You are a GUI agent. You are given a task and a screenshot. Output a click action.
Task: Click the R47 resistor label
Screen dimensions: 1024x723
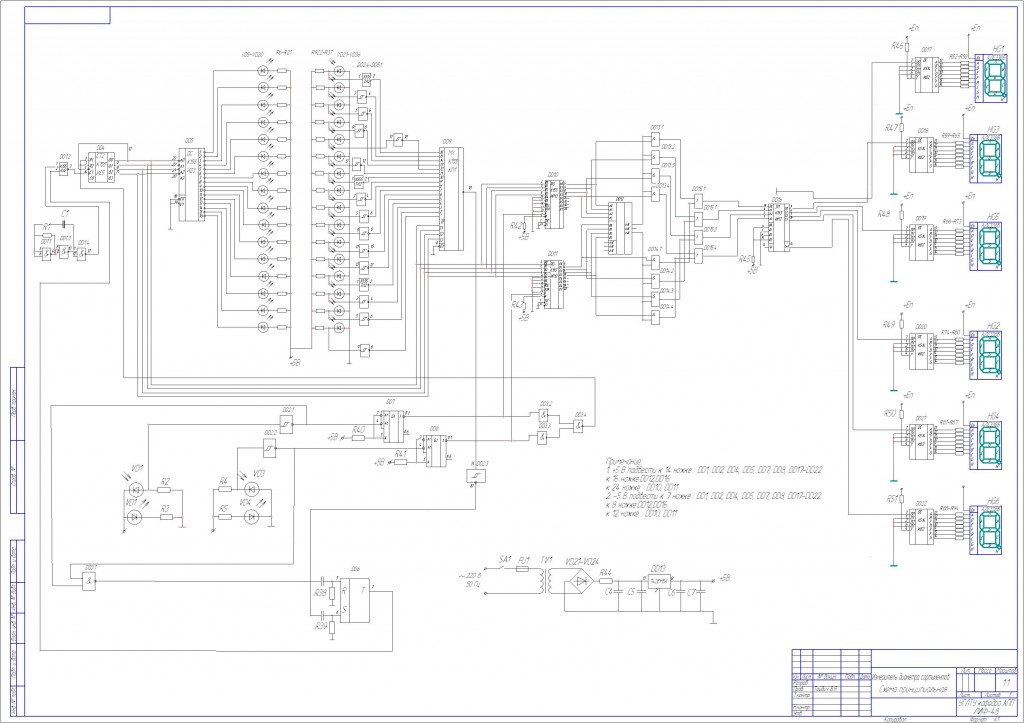point(891,128)
